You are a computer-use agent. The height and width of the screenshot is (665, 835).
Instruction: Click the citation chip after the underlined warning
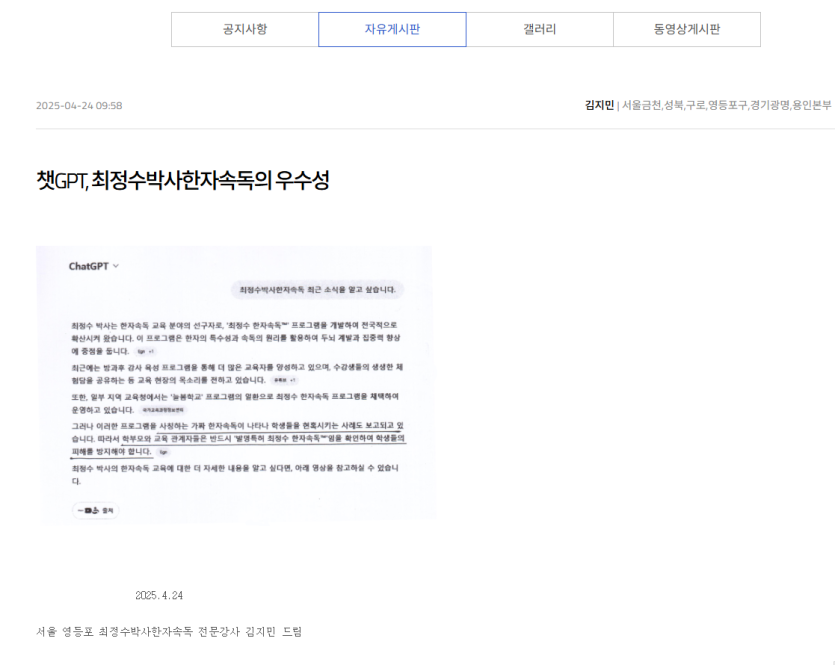pos(163,452)
